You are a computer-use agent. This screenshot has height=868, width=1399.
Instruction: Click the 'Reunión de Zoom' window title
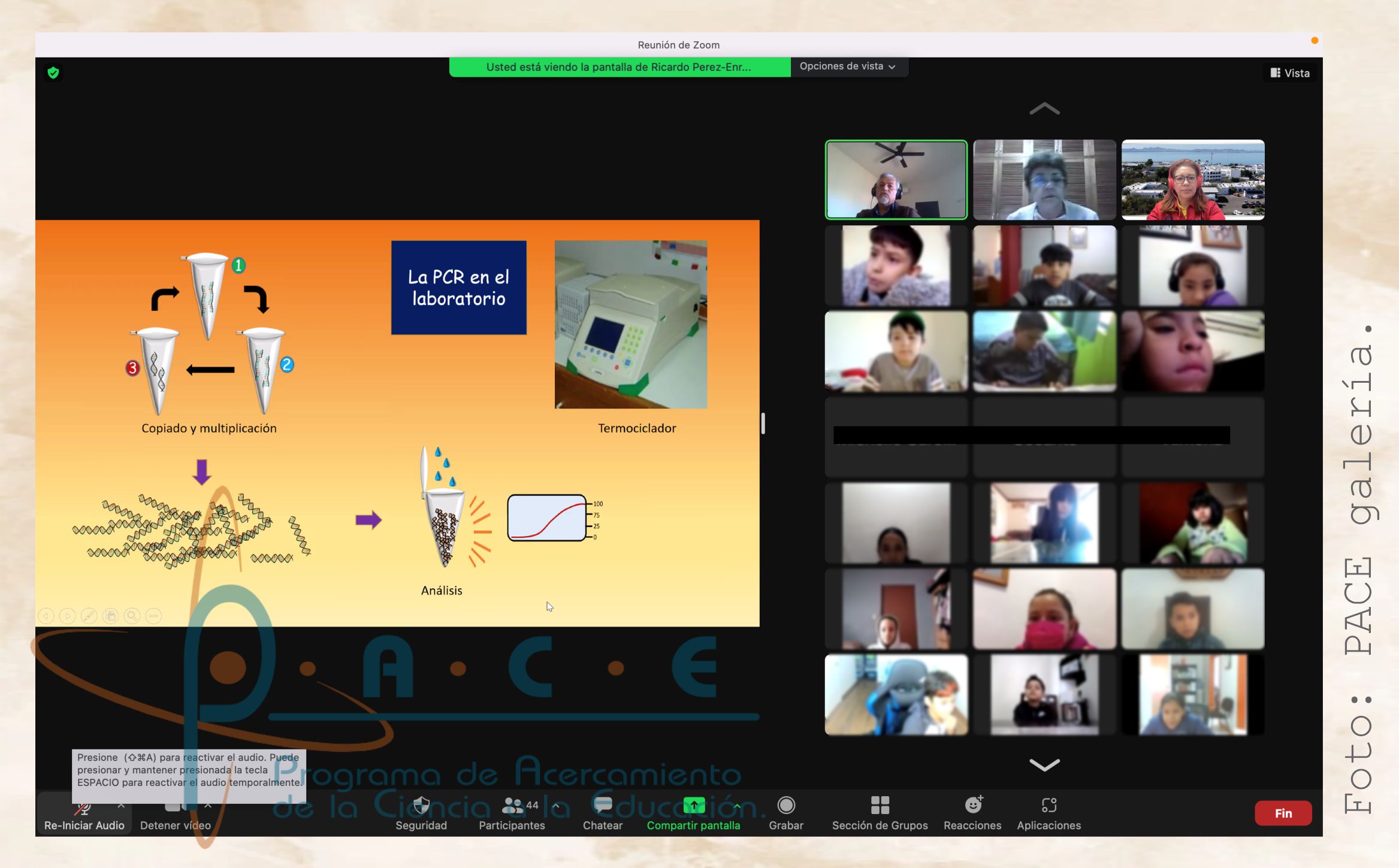pyautogui.click(x=678, y=45)
